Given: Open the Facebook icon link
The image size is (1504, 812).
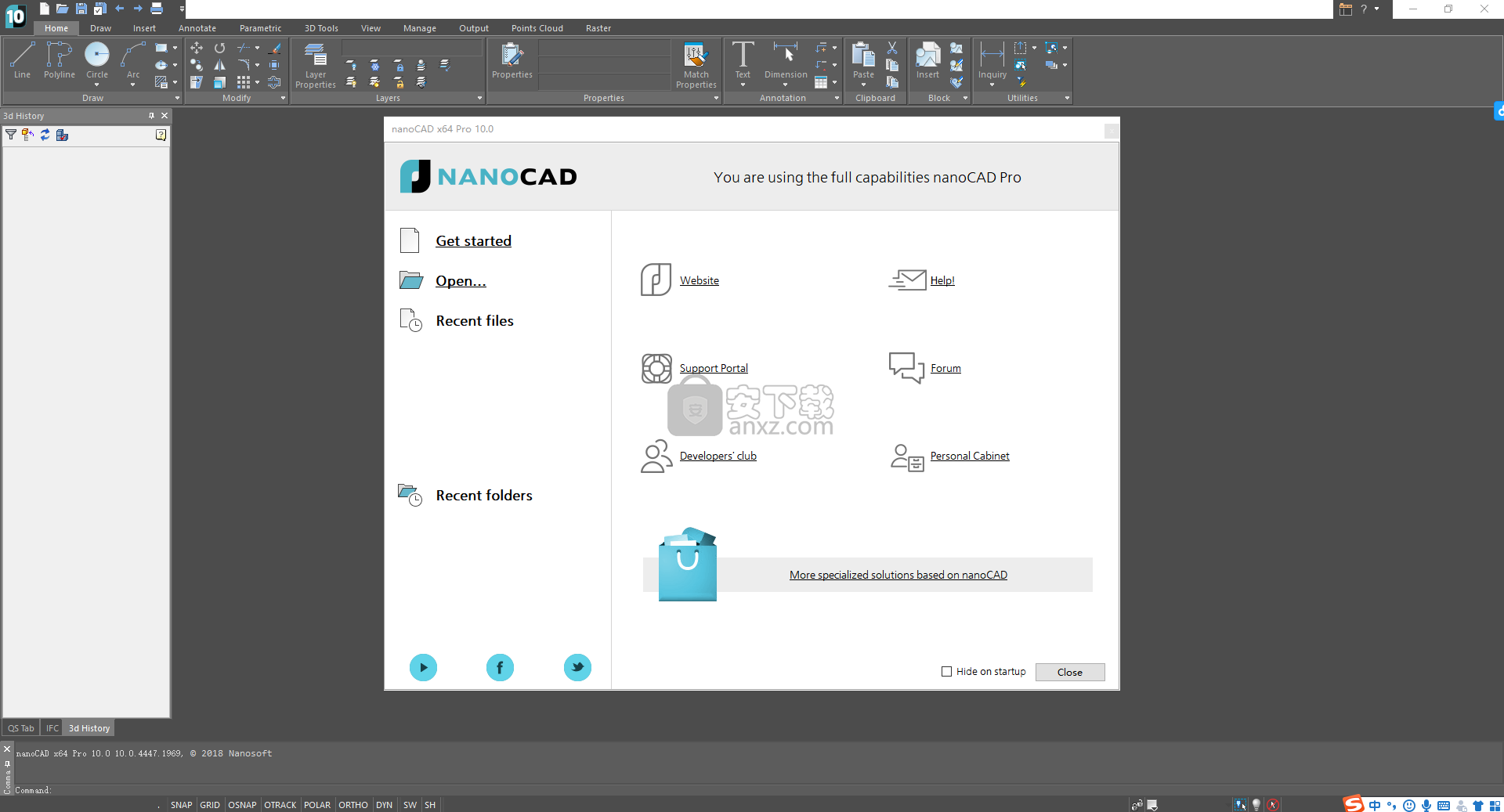Looking at the screenshot, I should click(x=500, y=667).
